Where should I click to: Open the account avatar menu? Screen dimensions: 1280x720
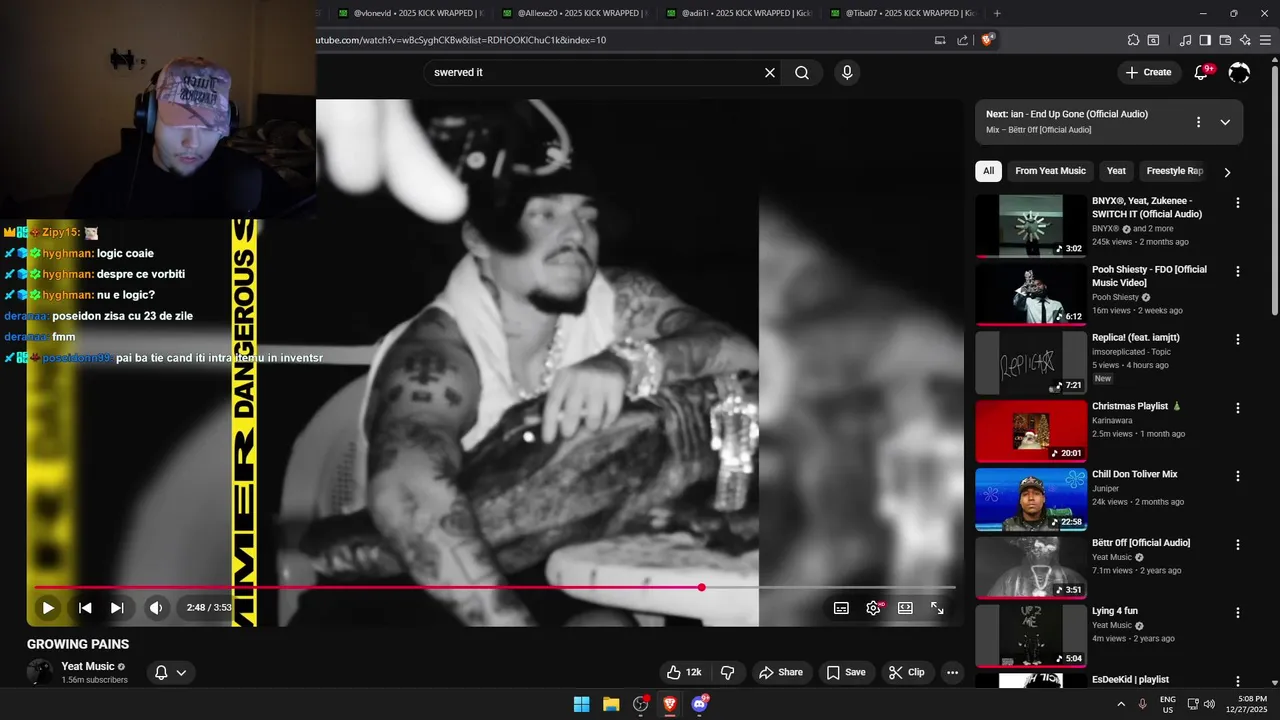pos(1239,73)
